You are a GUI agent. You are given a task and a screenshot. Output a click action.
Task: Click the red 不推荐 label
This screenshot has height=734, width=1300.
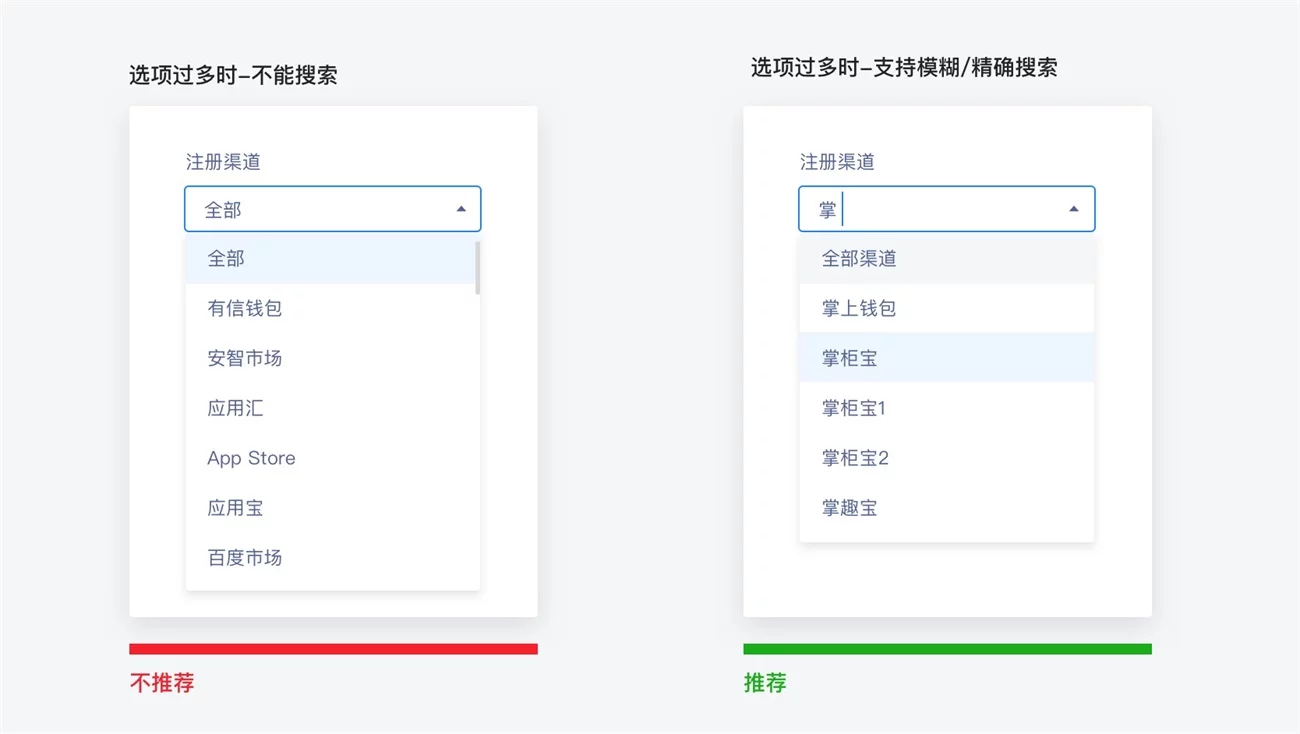[x=162, y=683]
